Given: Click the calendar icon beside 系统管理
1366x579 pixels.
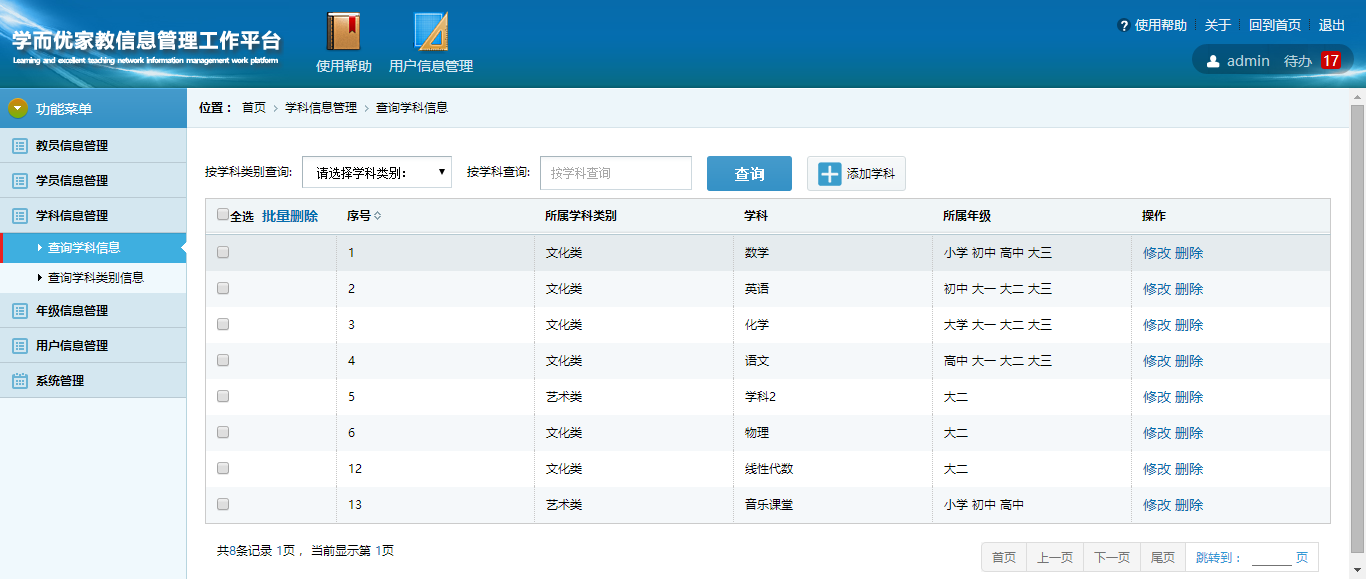Looking at the screenshot, I should [x=19, y=381].
